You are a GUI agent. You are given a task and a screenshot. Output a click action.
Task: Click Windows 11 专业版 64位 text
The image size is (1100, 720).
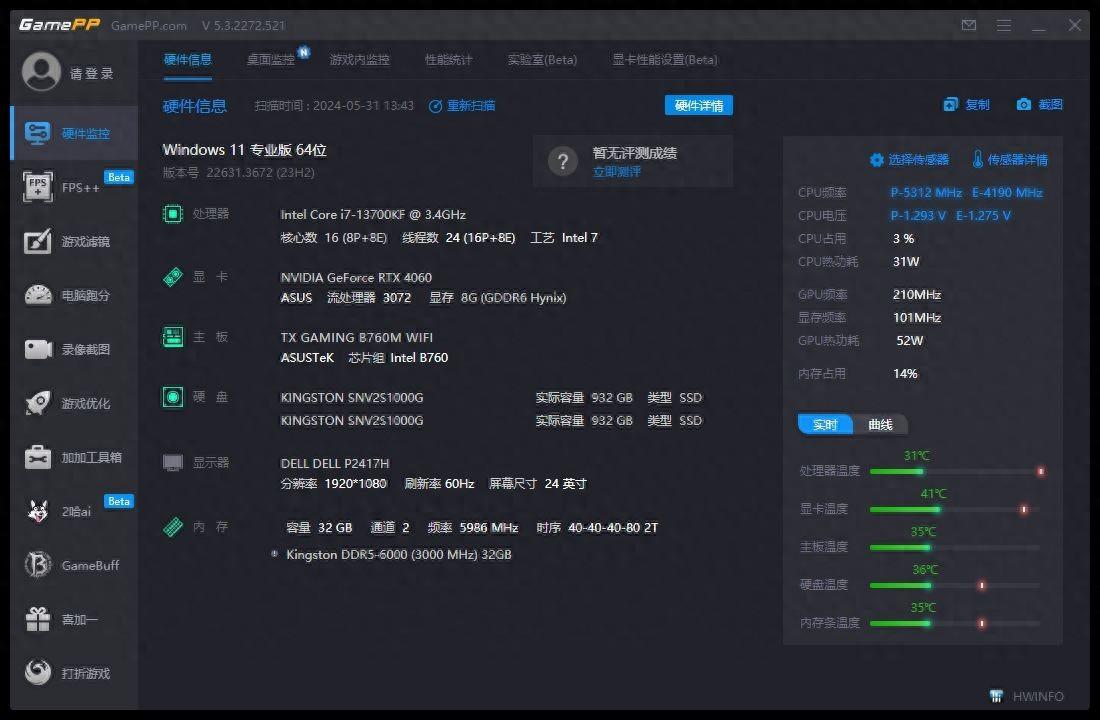pyautogui.click(x=244, y=149)
